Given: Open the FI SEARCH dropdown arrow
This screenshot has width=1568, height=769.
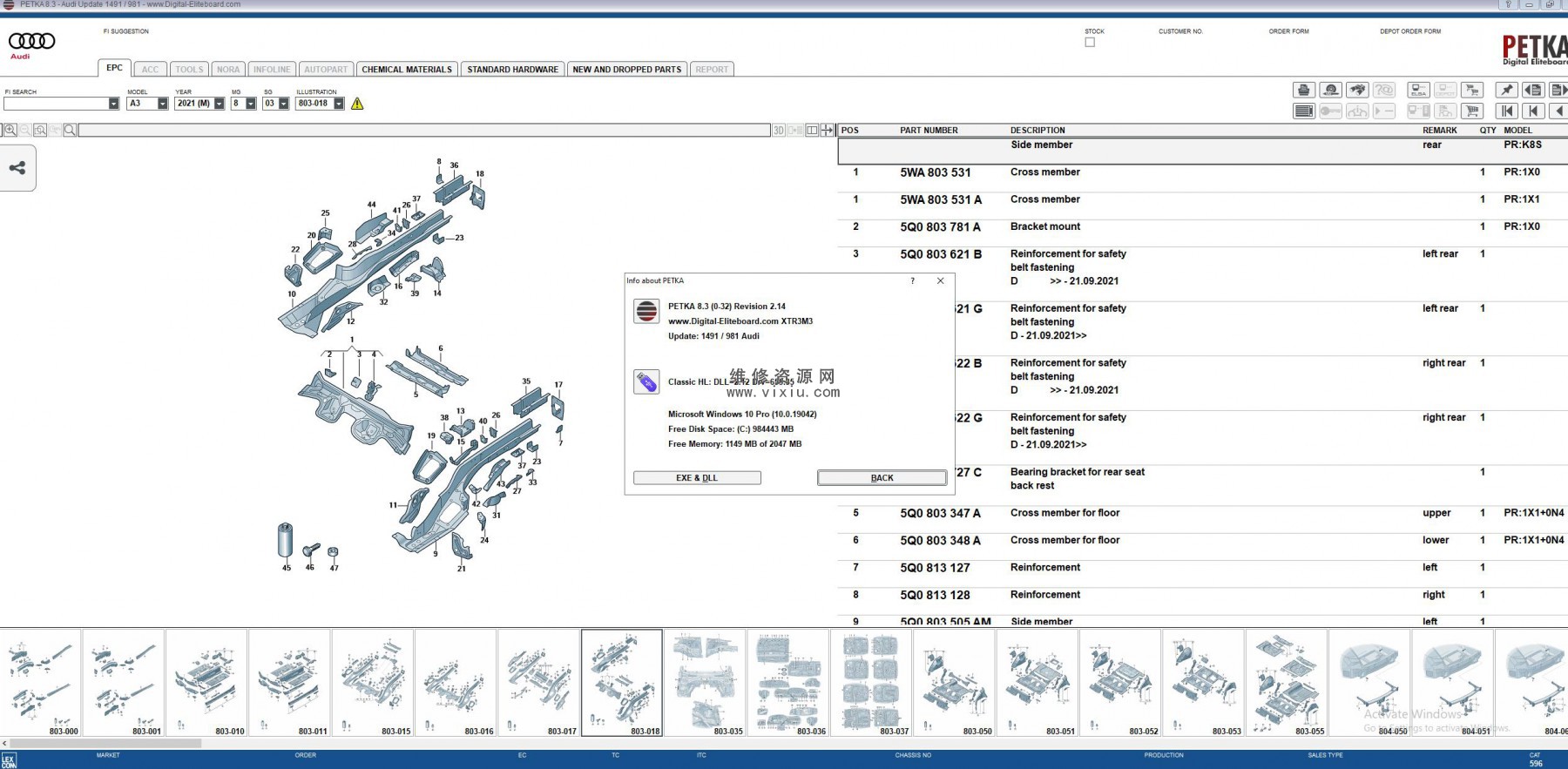Looking at the screenshot, I should 113,104.
